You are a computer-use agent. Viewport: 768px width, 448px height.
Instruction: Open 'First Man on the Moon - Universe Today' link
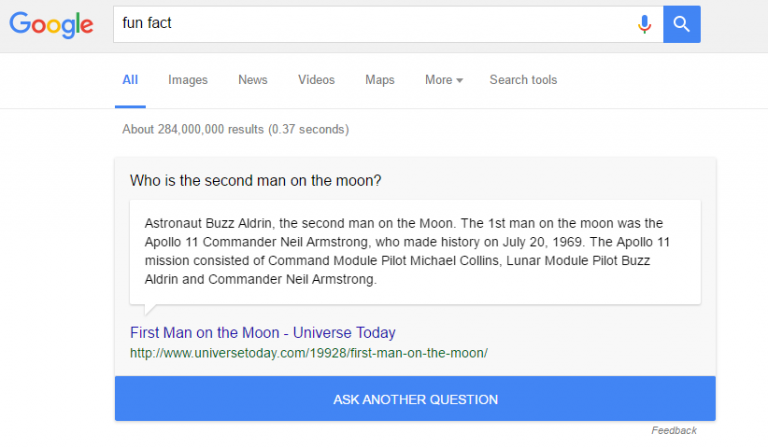coord(263,333)
